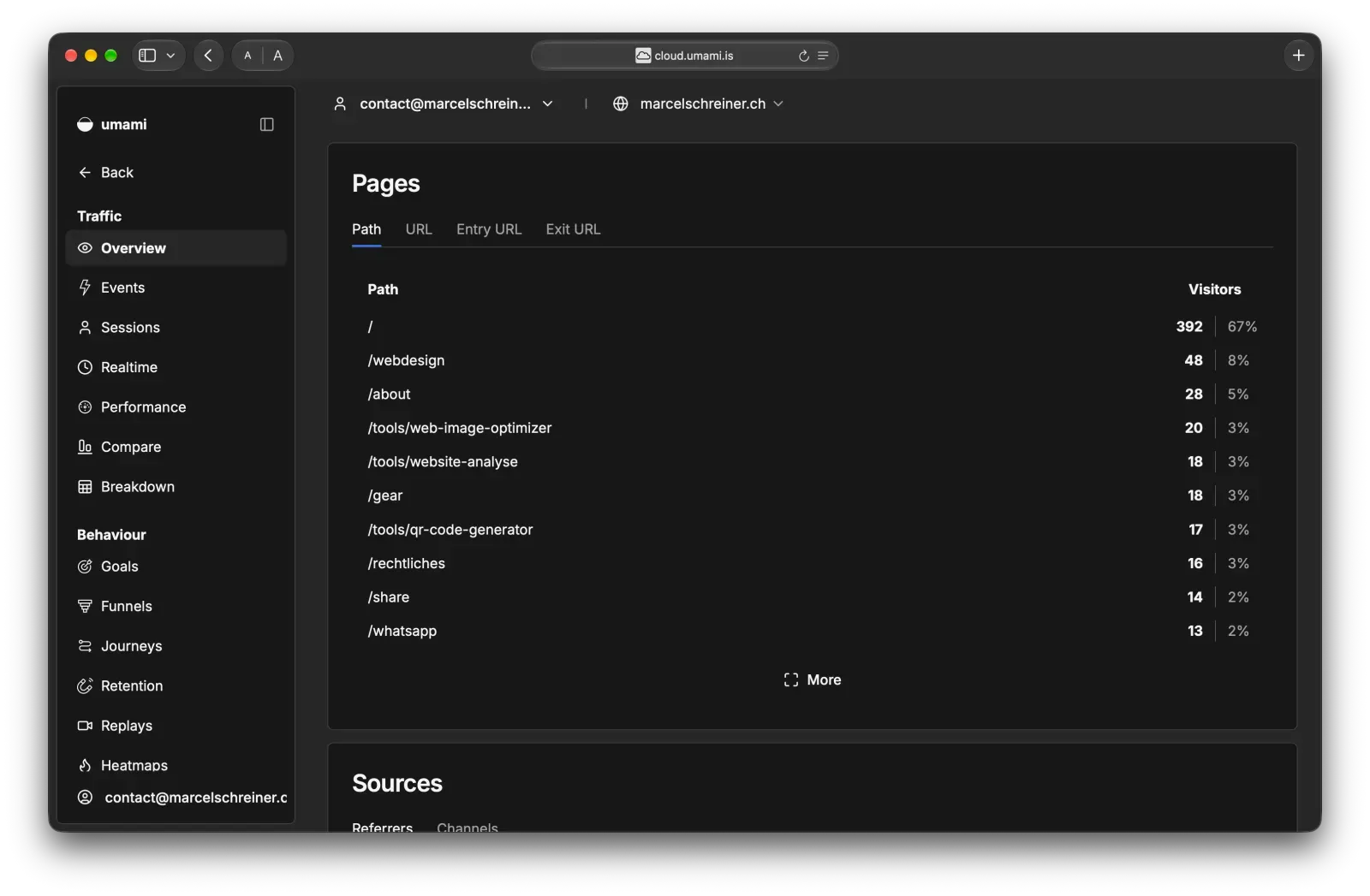Image resolution: width=1370 pixels, height=896 pixels.
Task: Open user profile contact@marcelschreiner at sidebar bottom
Action: [x=182, y=798]
